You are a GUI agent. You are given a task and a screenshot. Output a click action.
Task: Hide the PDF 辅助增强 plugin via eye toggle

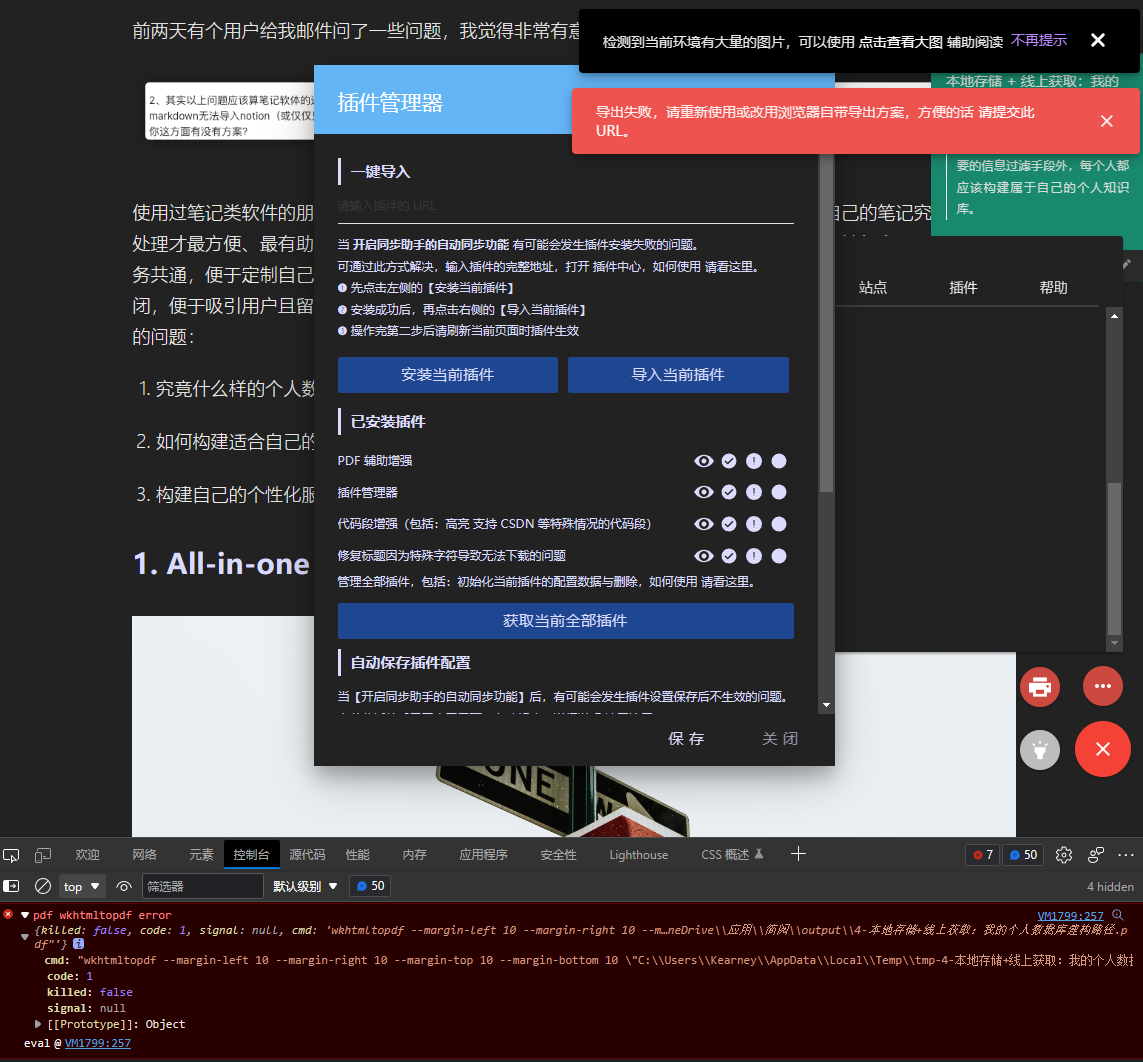point(704,460)
